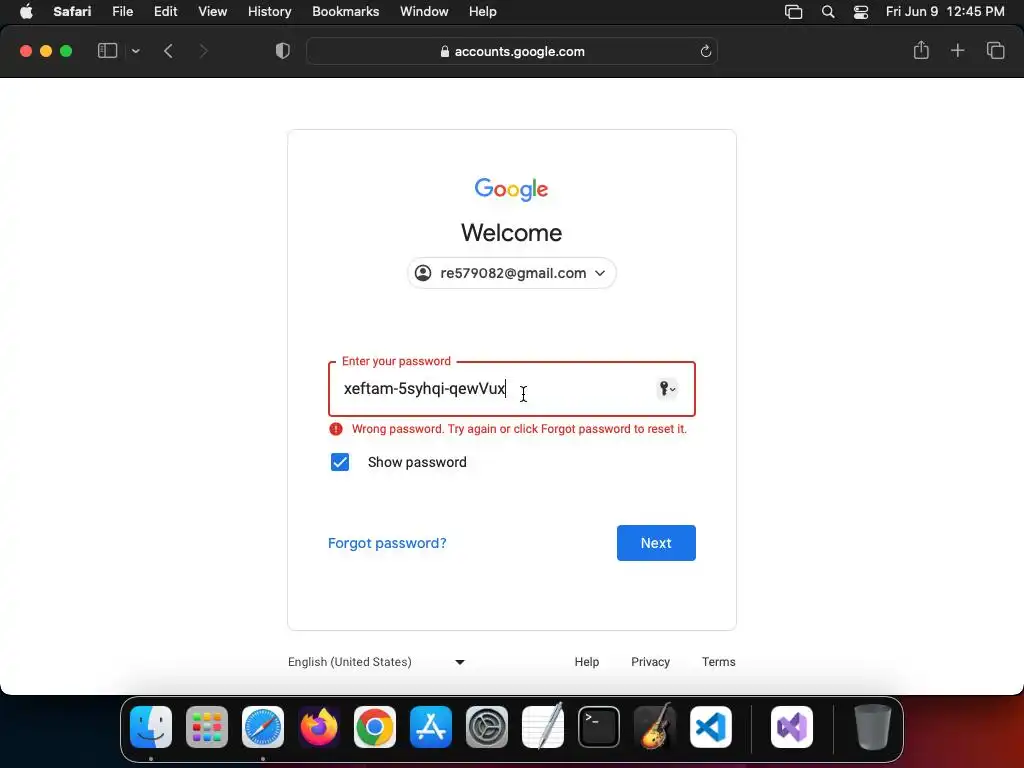Click the Forgot password? link
1024x768 pixels.
(387, 543)
